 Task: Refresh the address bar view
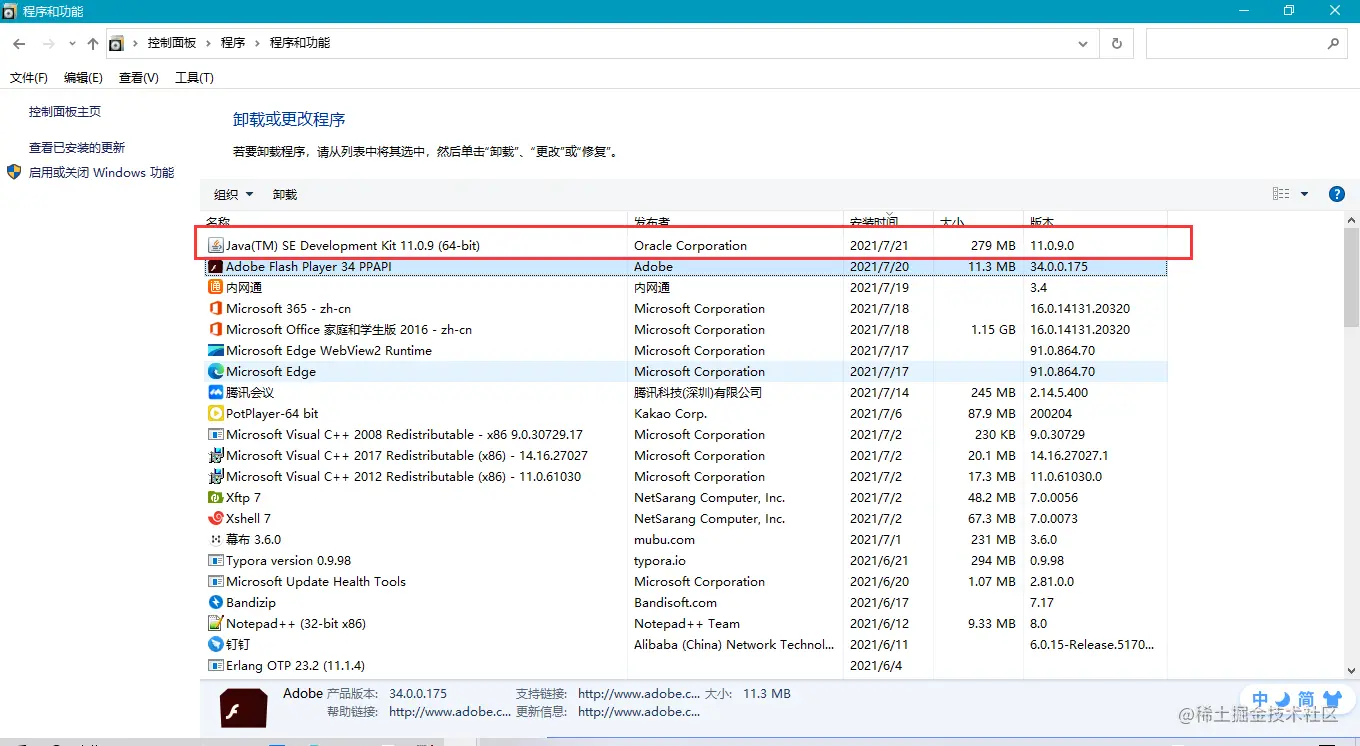coord(1117,44)
